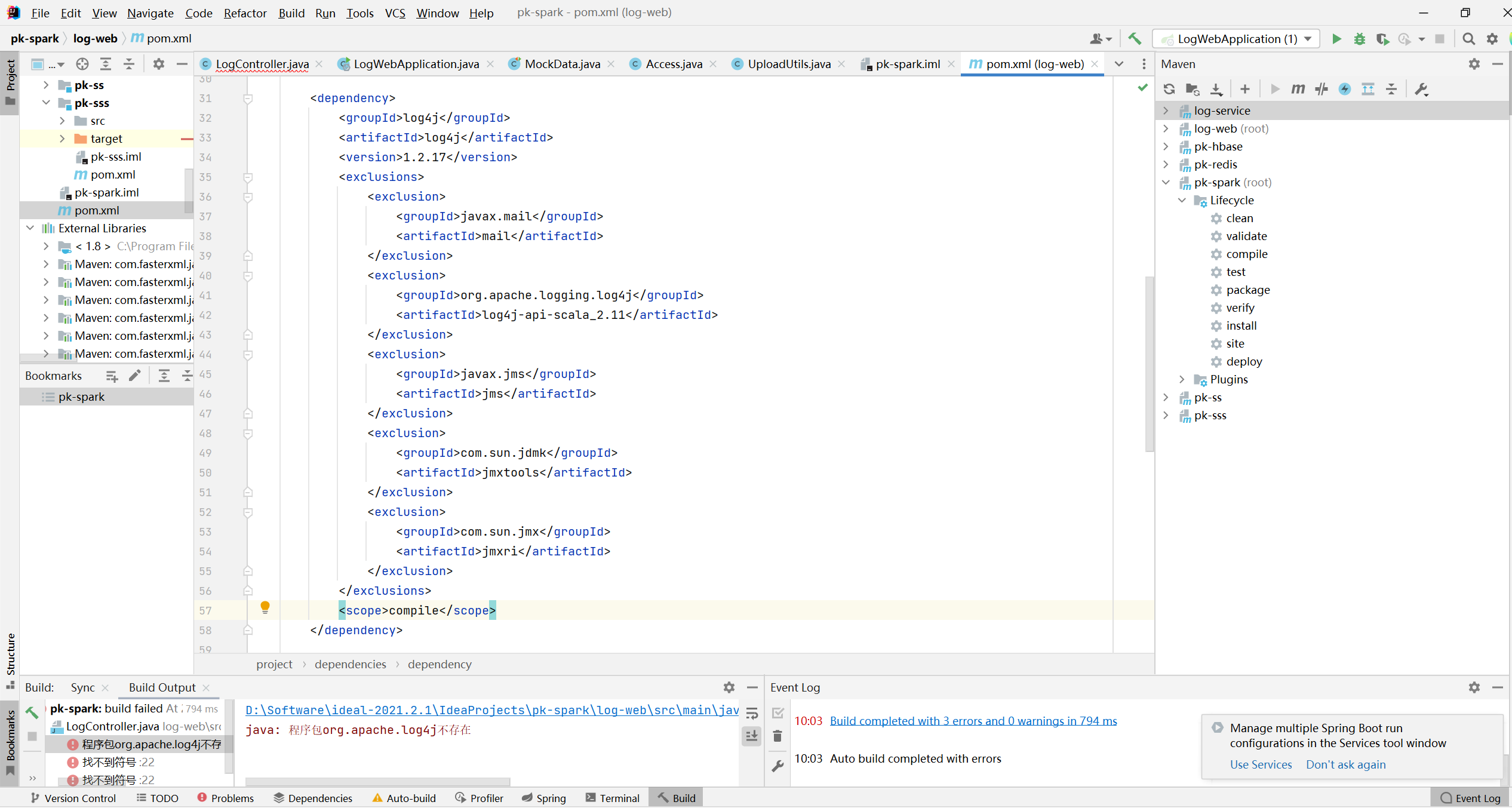The image size is (1512, 808).
Task: Click editor vertical scrollbar thumb
Action: [1149, 364]
